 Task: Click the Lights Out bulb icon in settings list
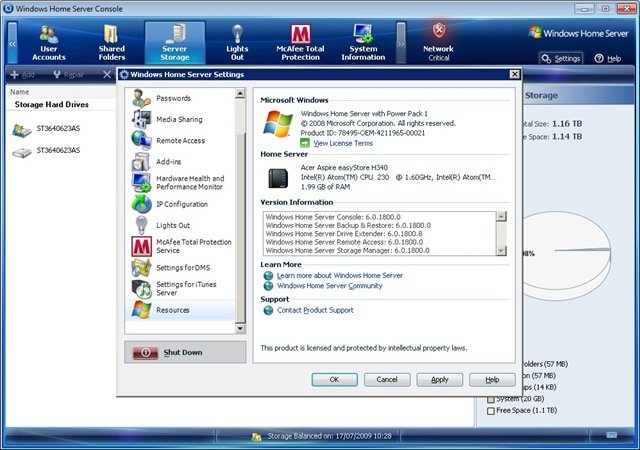(x=141, y=225)
